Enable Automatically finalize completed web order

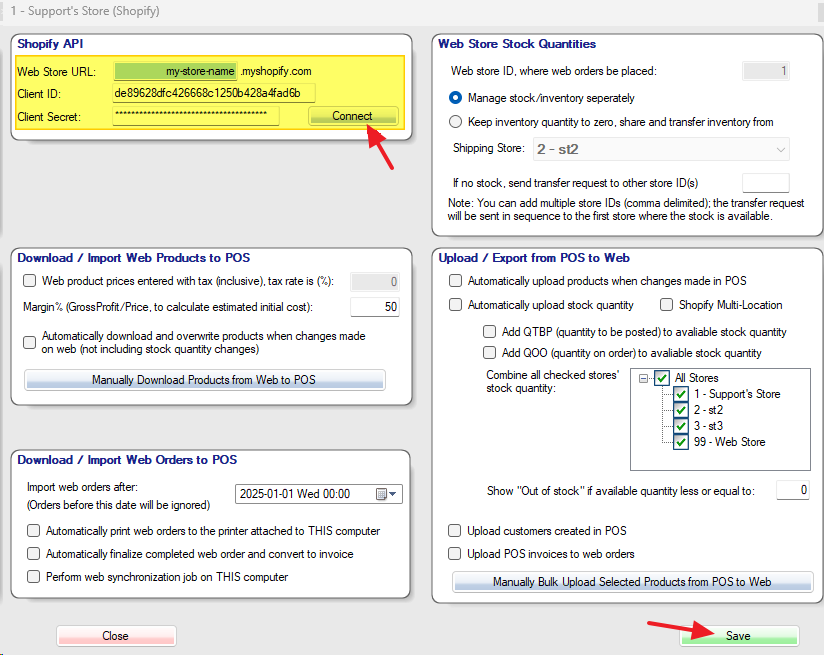[34, 554]
